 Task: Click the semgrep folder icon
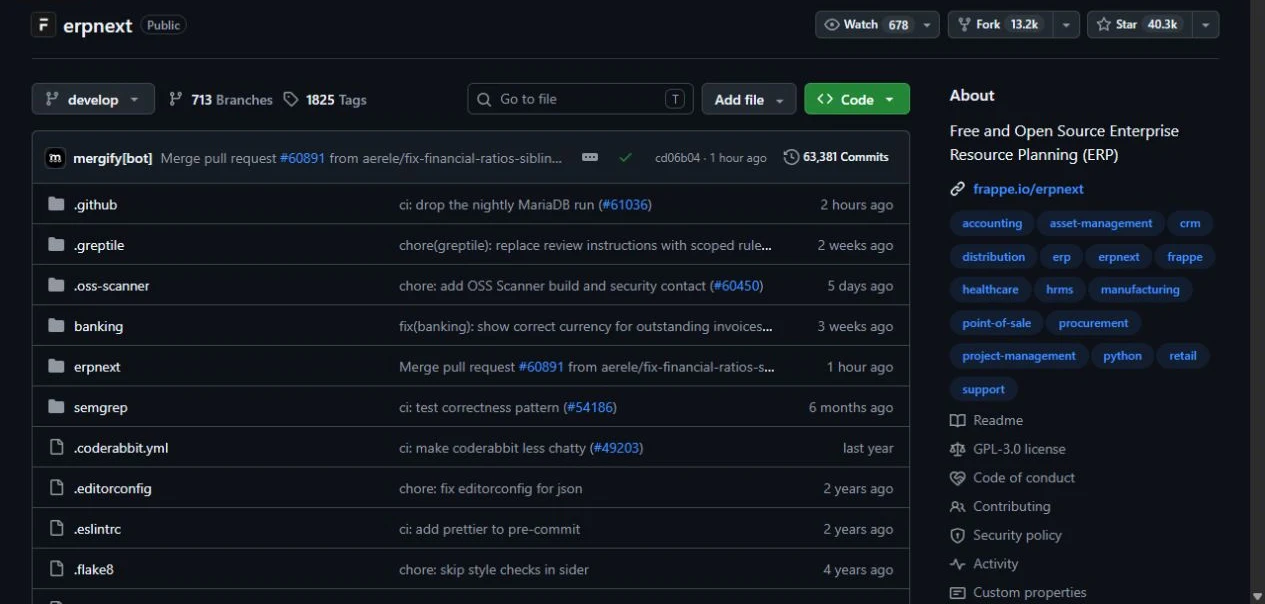56,407
